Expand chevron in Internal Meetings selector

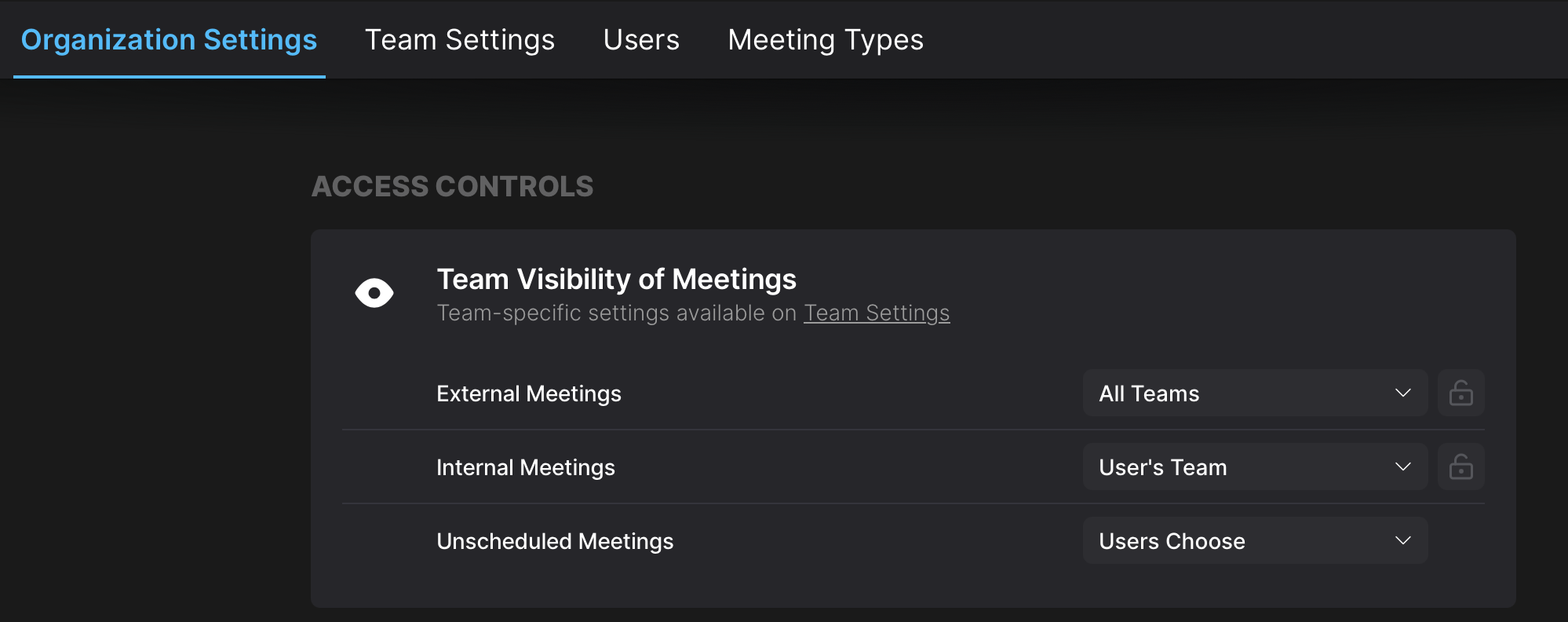1403,466
